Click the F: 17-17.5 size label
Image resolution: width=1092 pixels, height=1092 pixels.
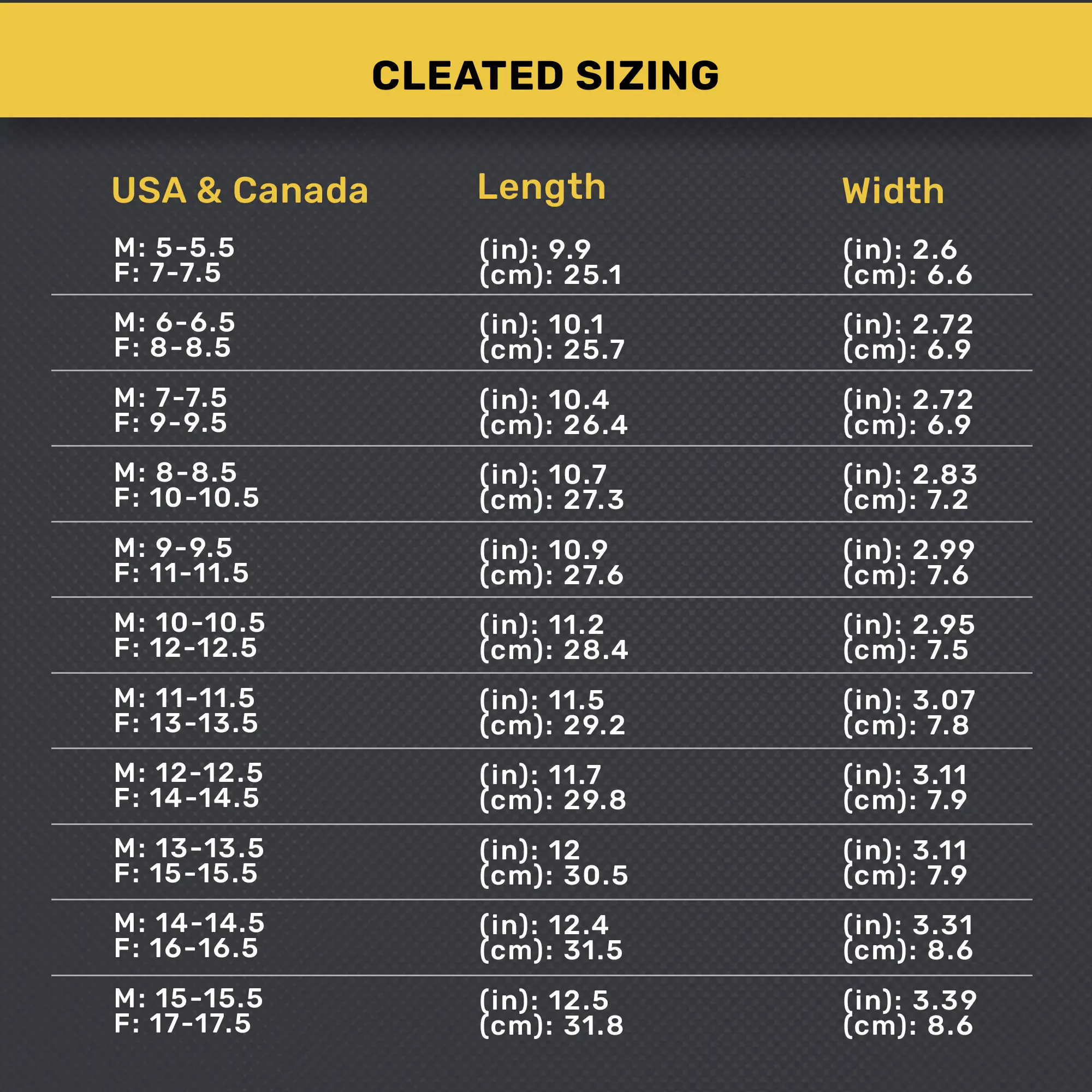pyautogui.click(x=182, y=1024)
